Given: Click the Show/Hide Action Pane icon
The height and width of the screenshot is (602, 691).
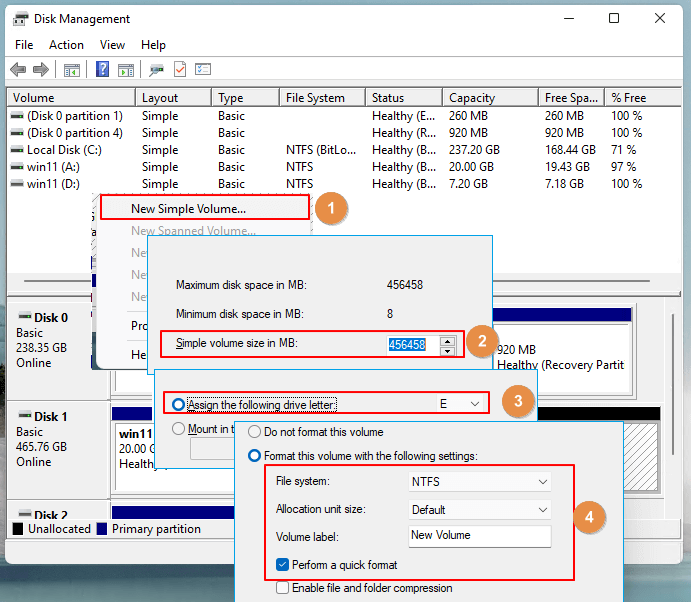Looking at the screenshot, I should tap(126, 70).
